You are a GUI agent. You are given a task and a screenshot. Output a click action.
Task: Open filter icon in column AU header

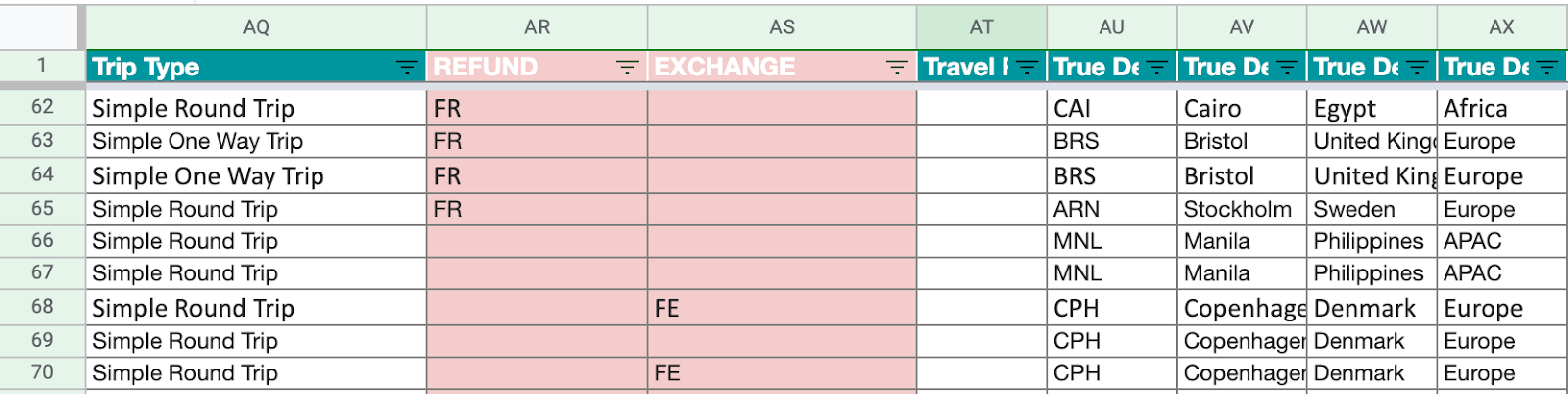point(1157,67)
